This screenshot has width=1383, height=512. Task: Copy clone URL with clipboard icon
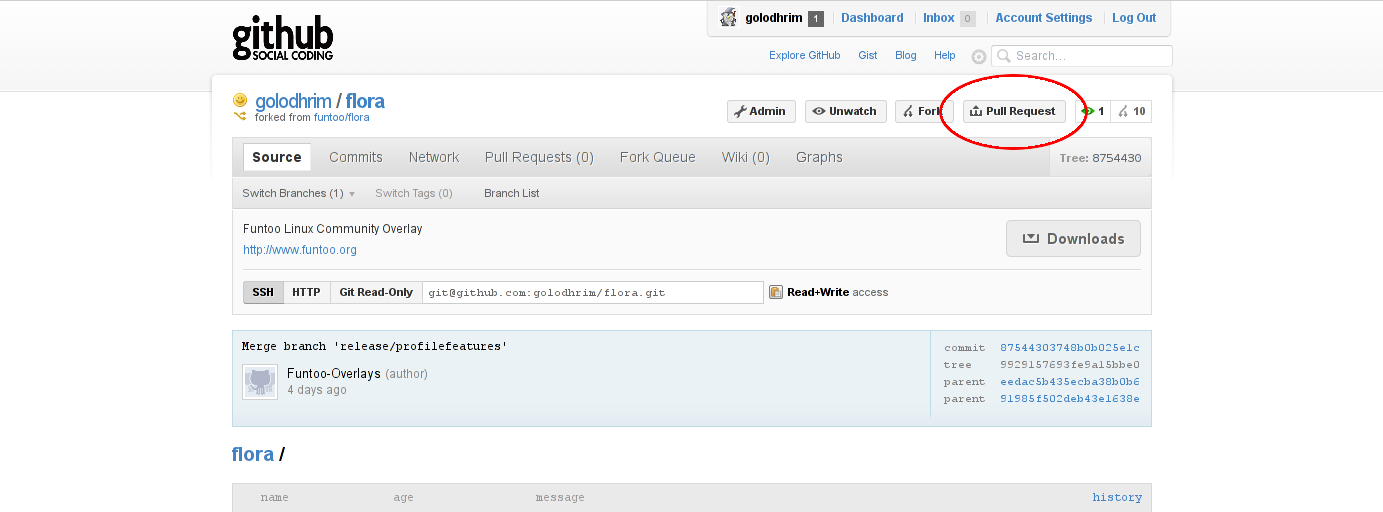(775, 292)
